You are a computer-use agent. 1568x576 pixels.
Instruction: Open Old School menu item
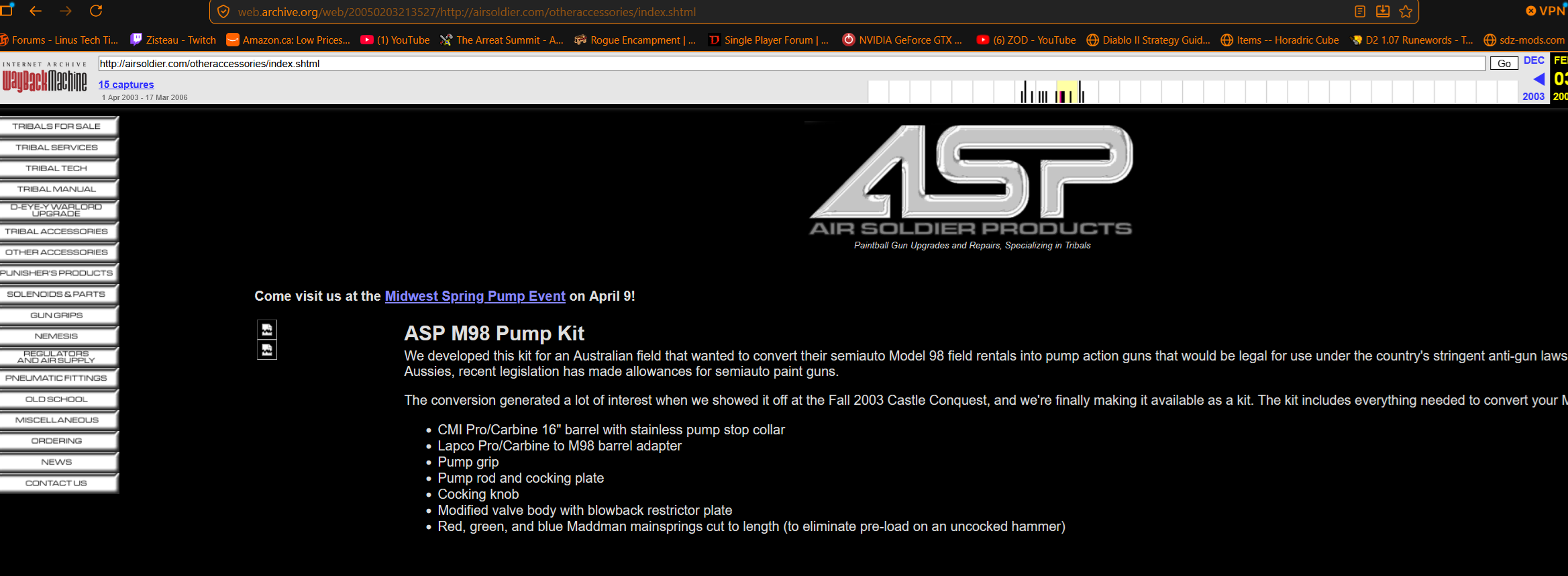click(x=59, y=399)
